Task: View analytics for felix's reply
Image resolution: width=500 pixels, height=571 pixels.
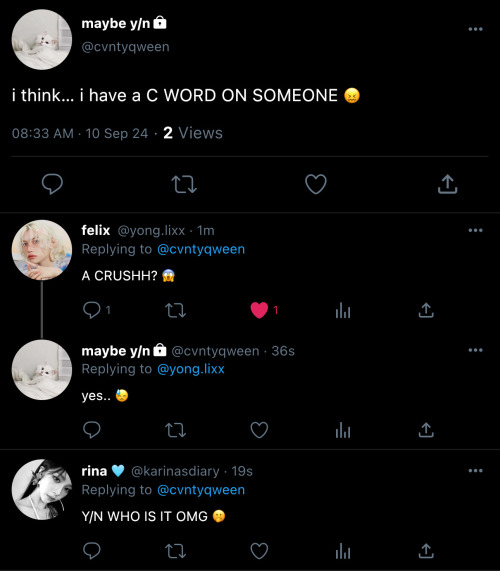Action: click(343, 310)
